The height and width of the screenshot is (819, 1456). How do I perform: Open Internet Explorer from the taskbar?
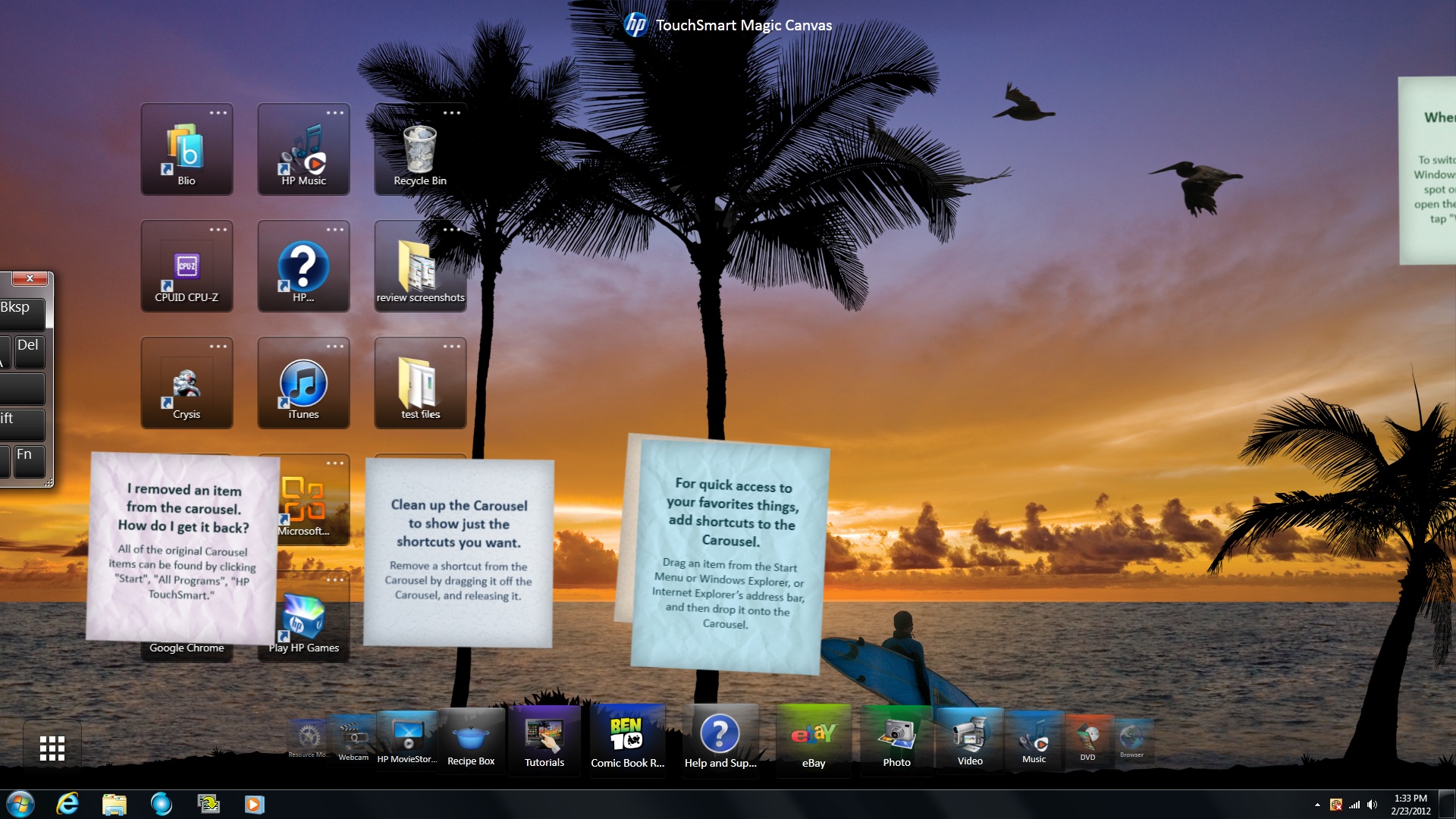tap(67, 804)
